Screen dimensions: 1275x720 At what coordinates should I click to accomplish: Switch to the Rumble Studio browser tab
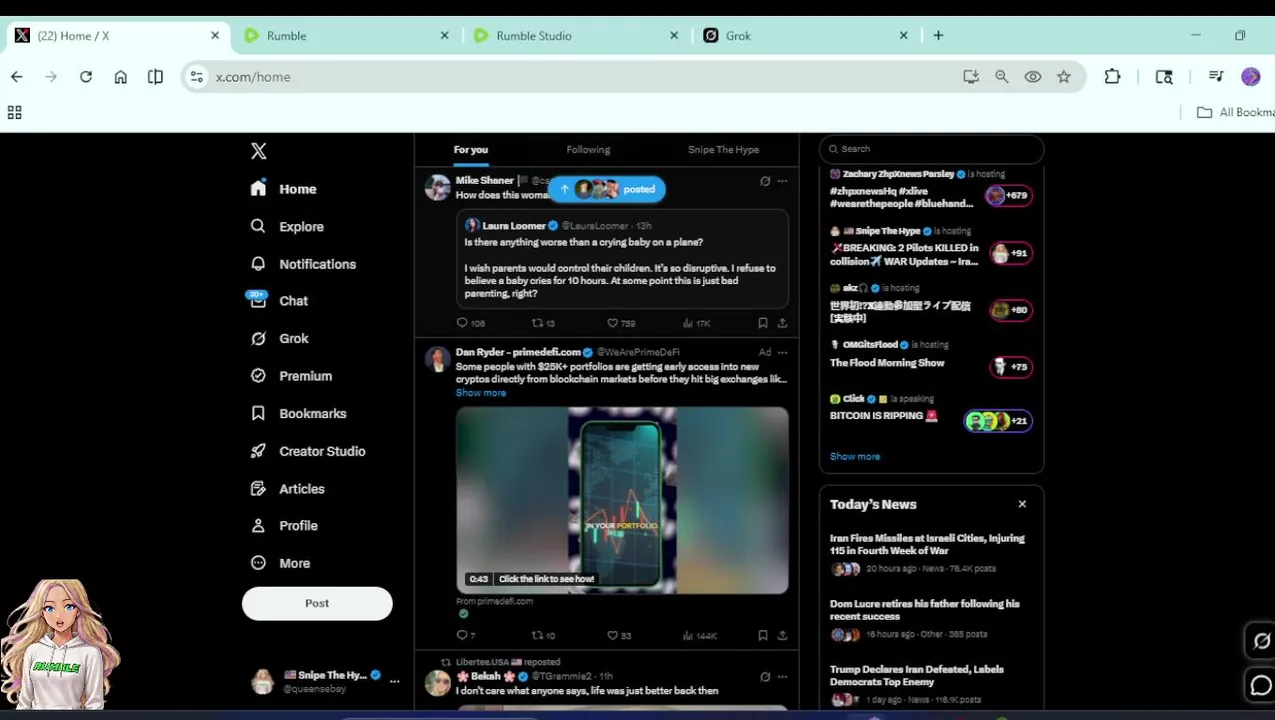pyautogui.click(x=575, y=35)
